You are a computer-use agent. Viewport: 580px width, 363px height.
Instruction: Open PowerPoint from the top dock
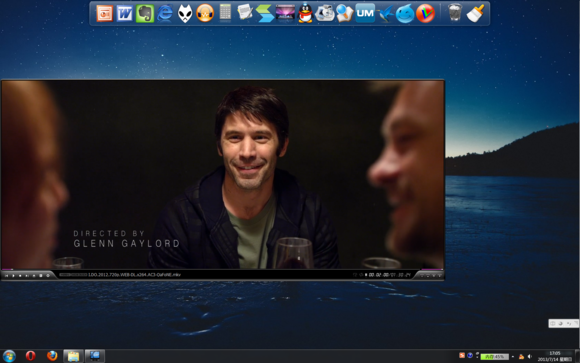(x=105, y=14)
